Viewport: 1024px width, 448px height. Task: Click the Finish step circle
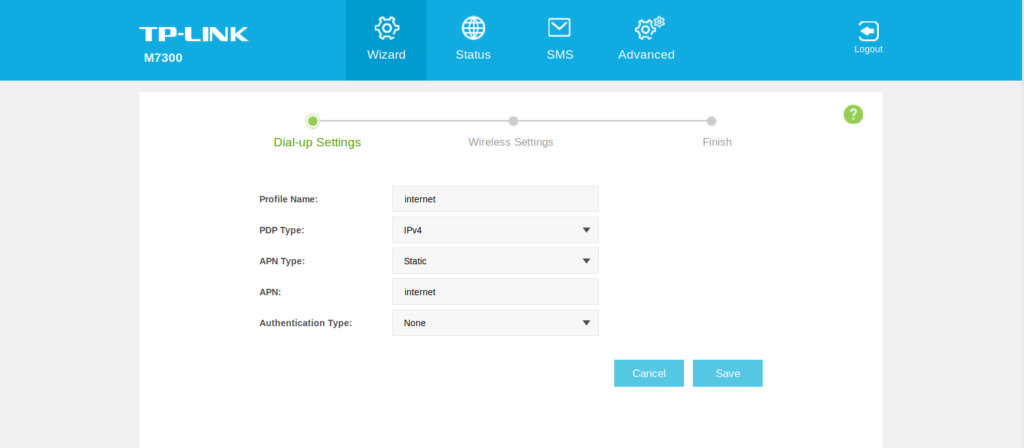(711, 121)
